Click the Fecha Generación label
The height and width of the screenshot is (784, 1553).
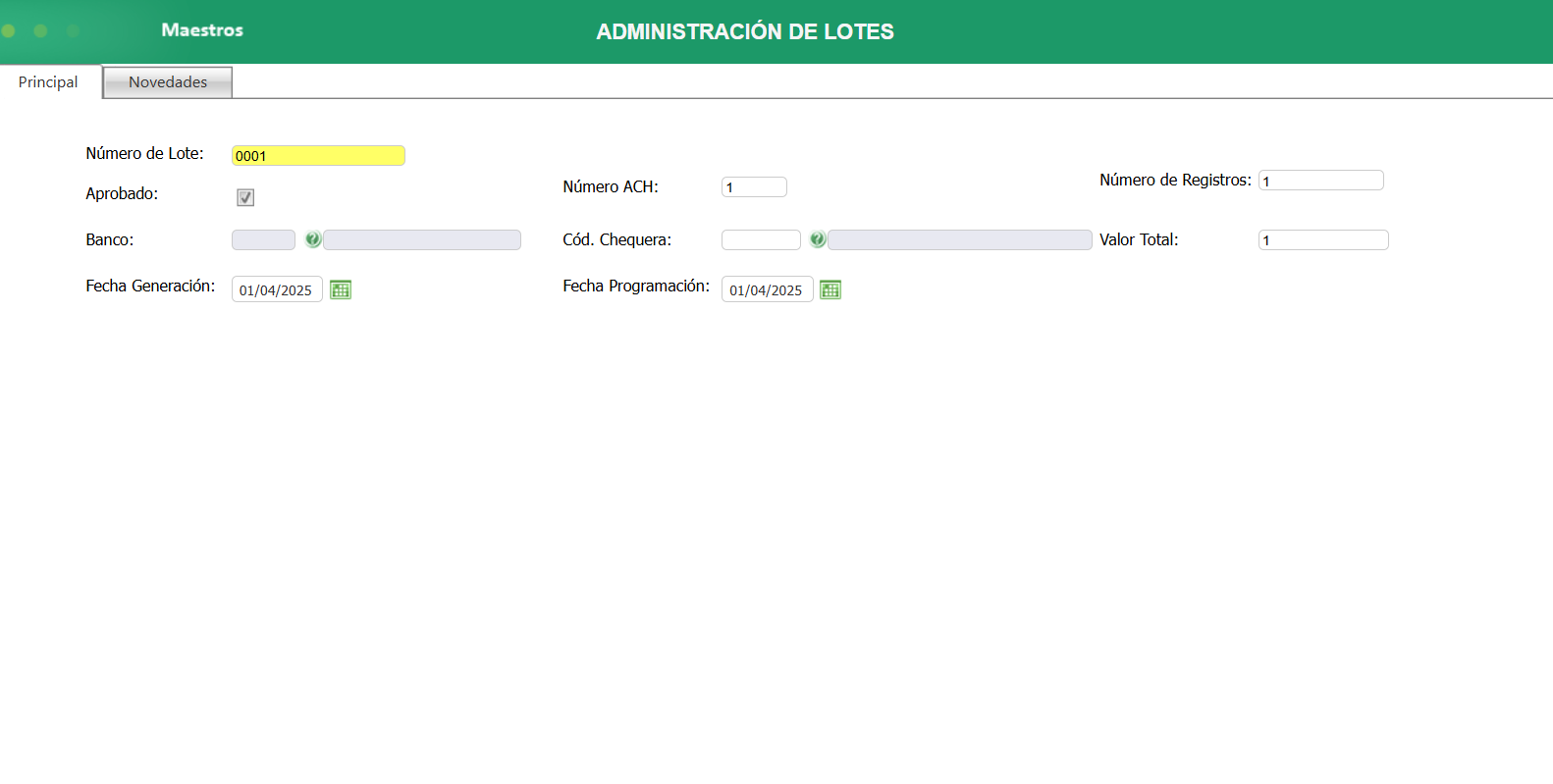[x=150, y=286]
